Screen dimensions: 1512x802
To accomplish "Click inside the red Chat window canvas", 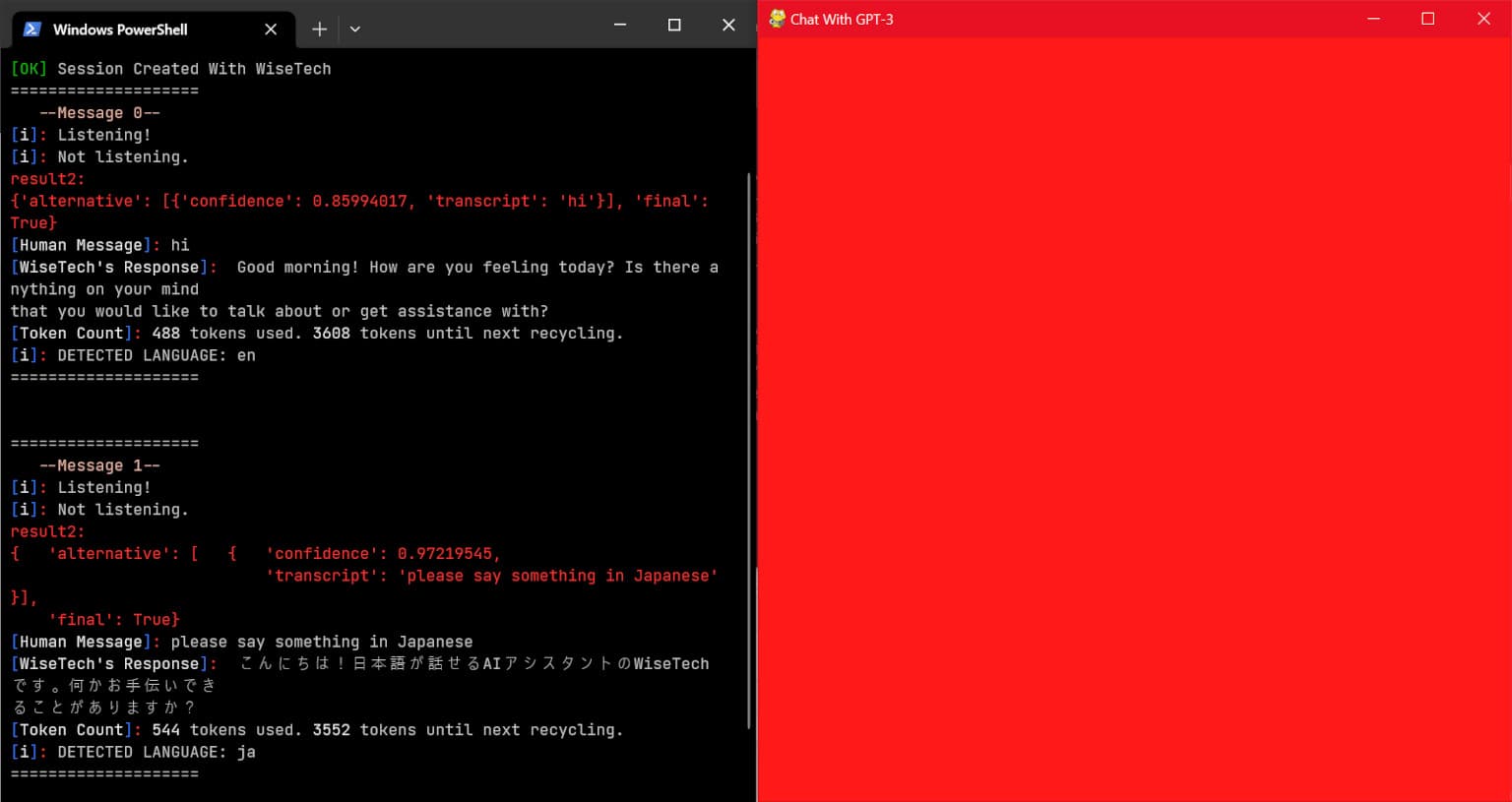I will pos(1134,419).
